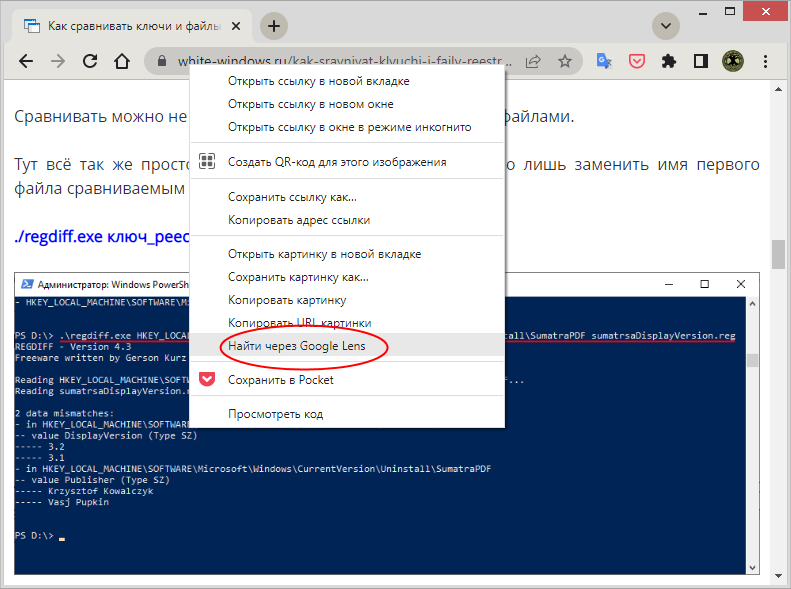
Task: Choose 'Открыть ссылку в новой вкладке'
Action: coord(347,81)
